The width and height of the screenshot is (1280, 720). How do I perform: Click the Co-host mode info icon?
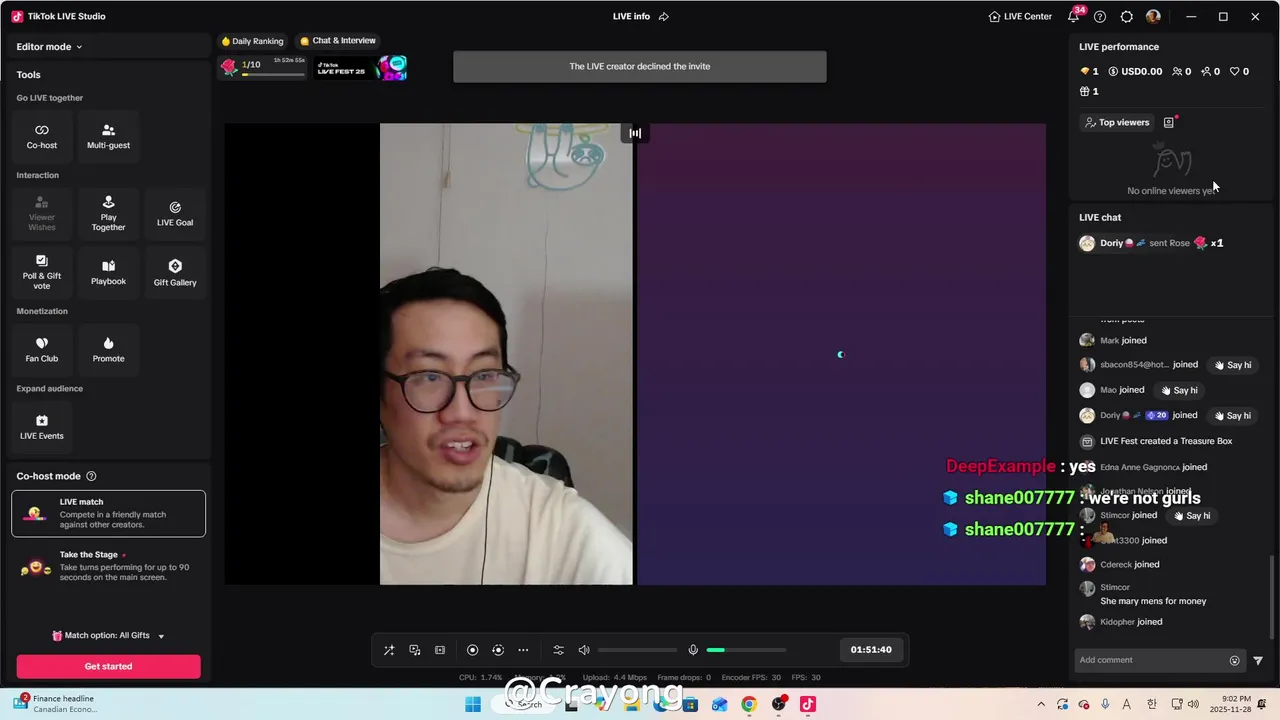click(x=91, y=476)
